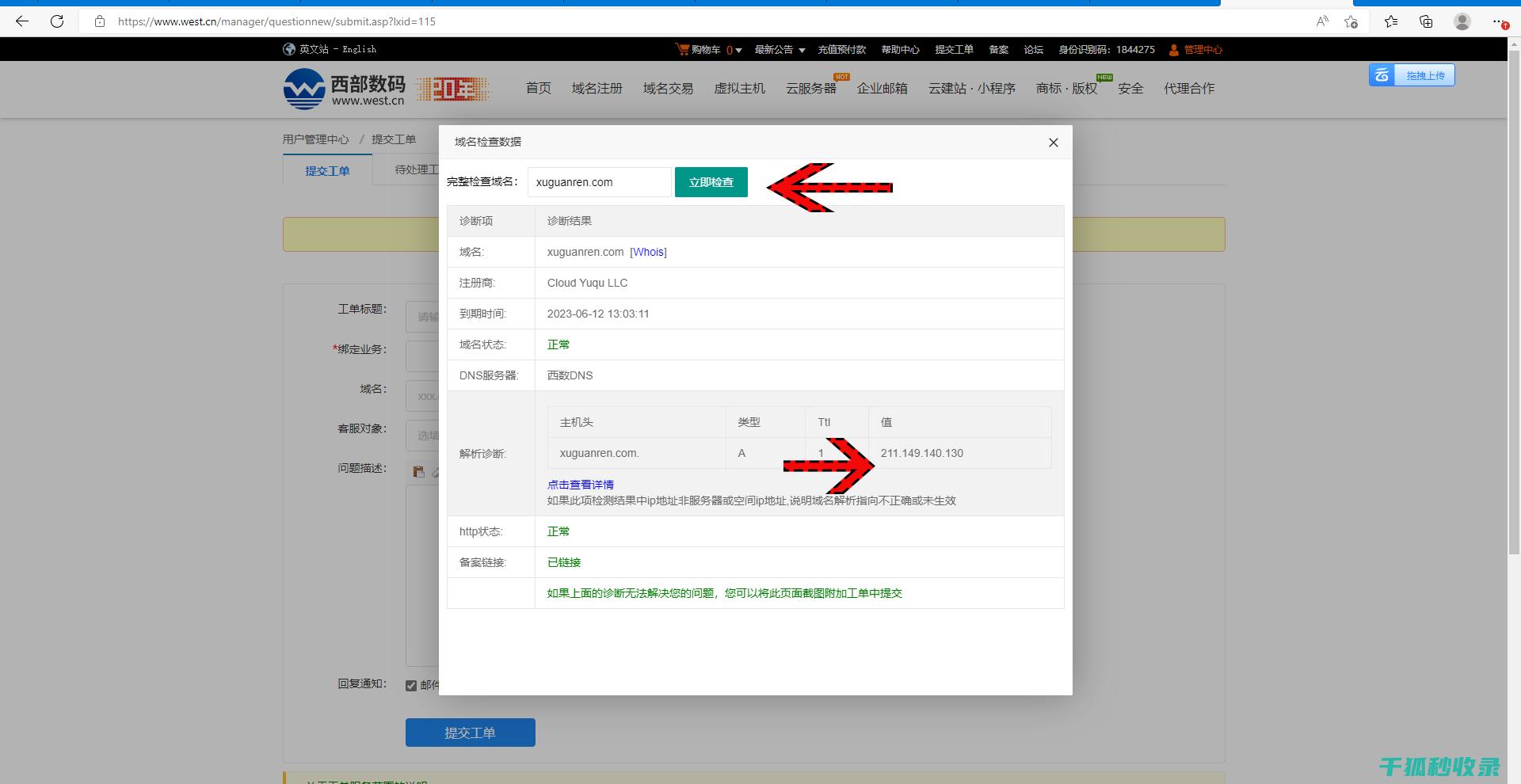
Task: Click the 拖拽上传 cloud upload button
Action: pos(1412,75)
